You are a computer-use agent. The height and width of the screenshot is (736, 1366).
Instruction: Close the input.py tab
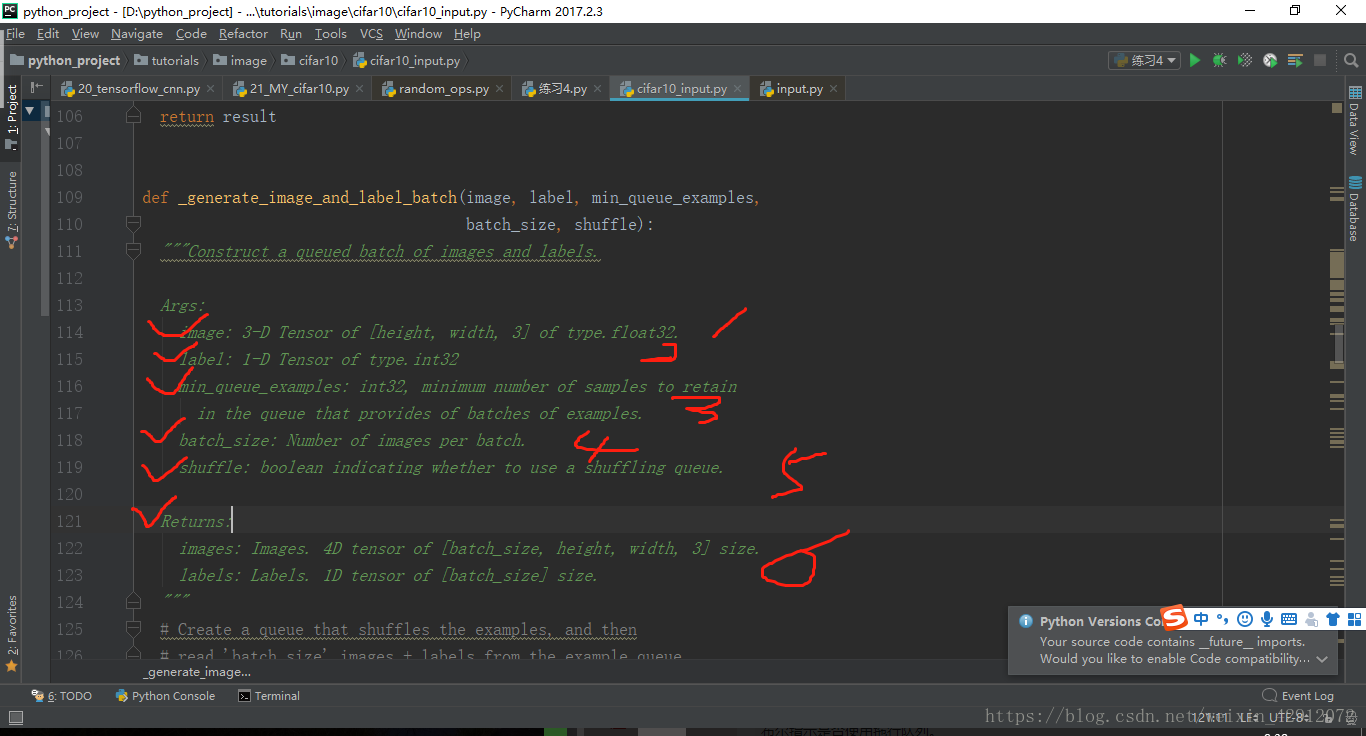point(834,89)
